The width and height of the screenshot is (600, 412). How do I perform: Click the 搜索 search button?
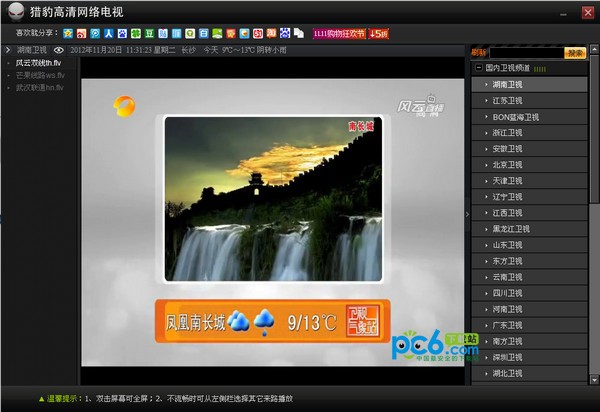(575, 52)
